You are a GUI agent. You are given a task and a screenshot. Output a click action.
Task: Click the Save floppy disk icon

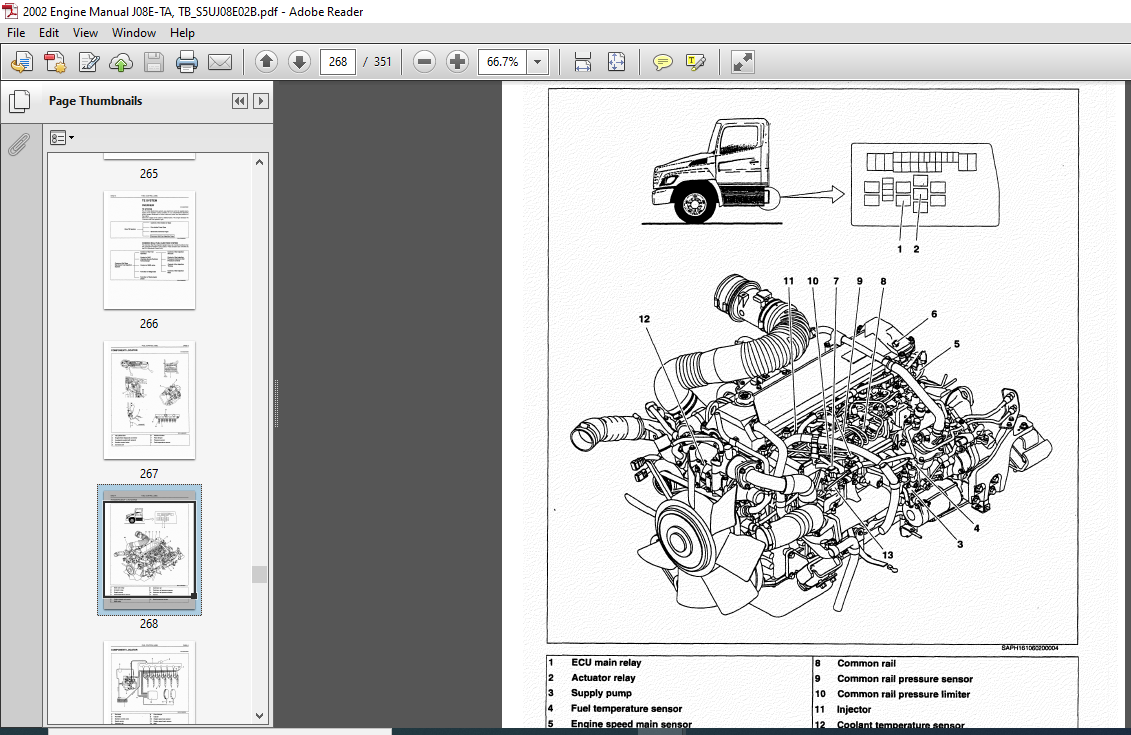(154, 62)
